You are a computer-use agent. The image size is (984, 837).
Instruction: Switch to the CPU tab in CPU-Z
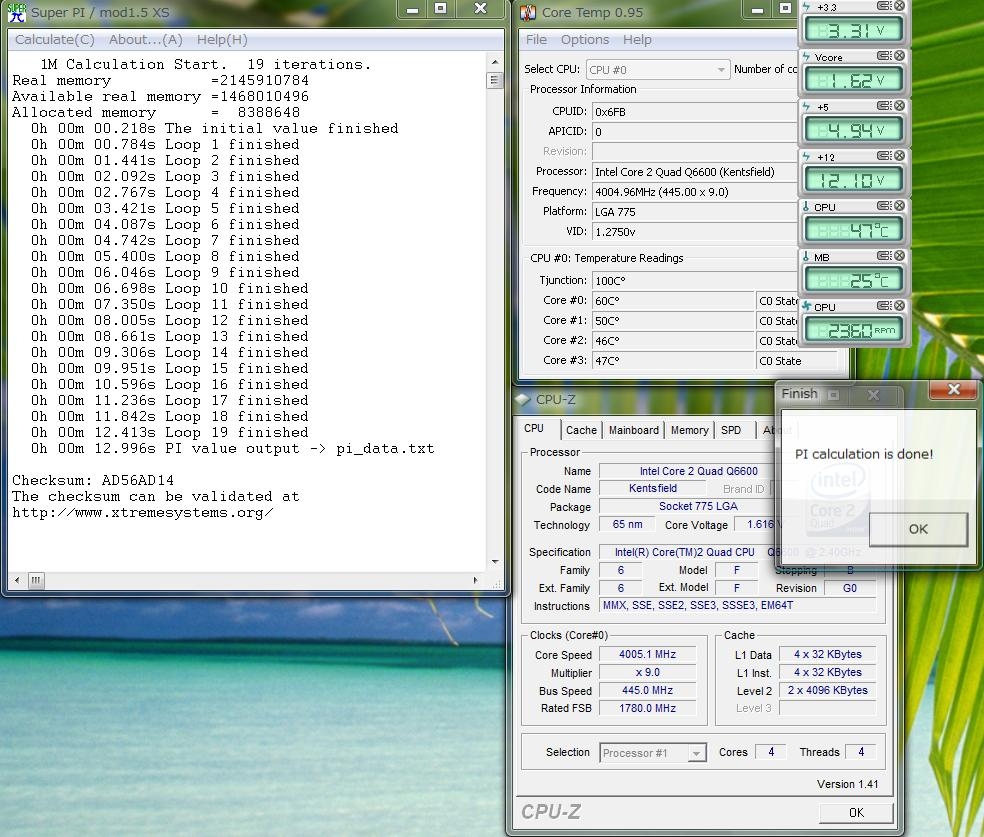534,429
